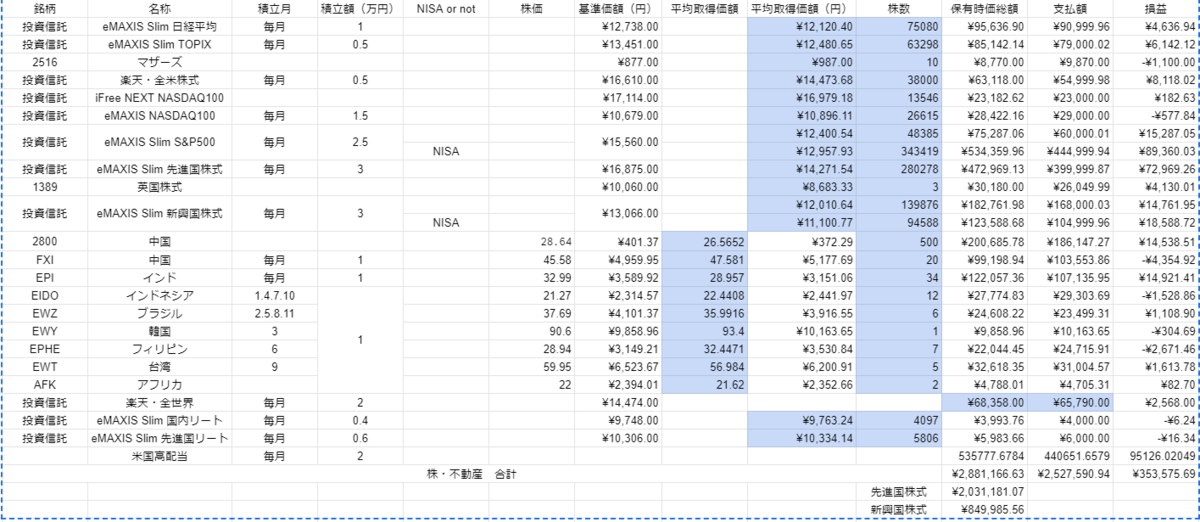This screenshot has width=1200, height=522.
Task: Click the インドネシア cell
Action: tap(160, 295)
